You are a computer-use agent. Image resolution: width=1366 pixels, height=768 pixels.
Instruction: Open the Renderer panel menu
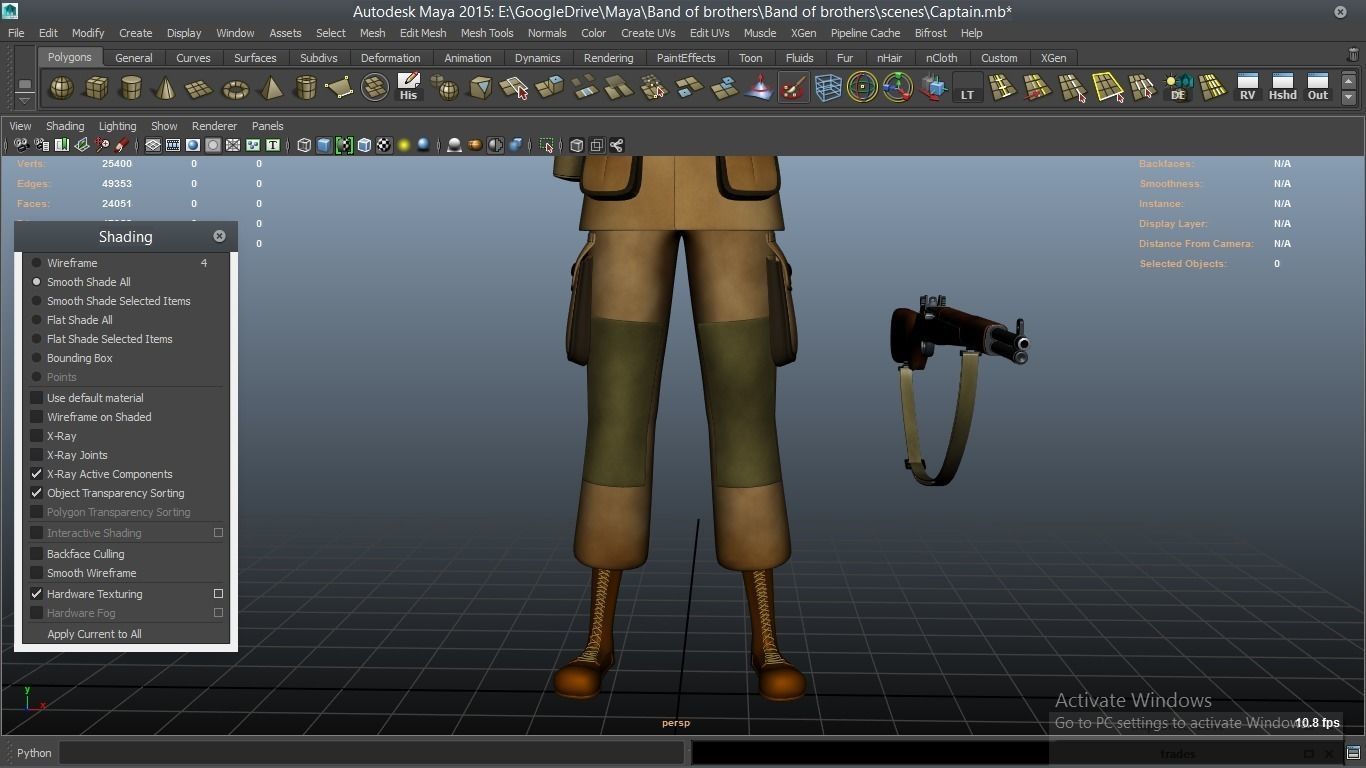click(x=214, y=126)
